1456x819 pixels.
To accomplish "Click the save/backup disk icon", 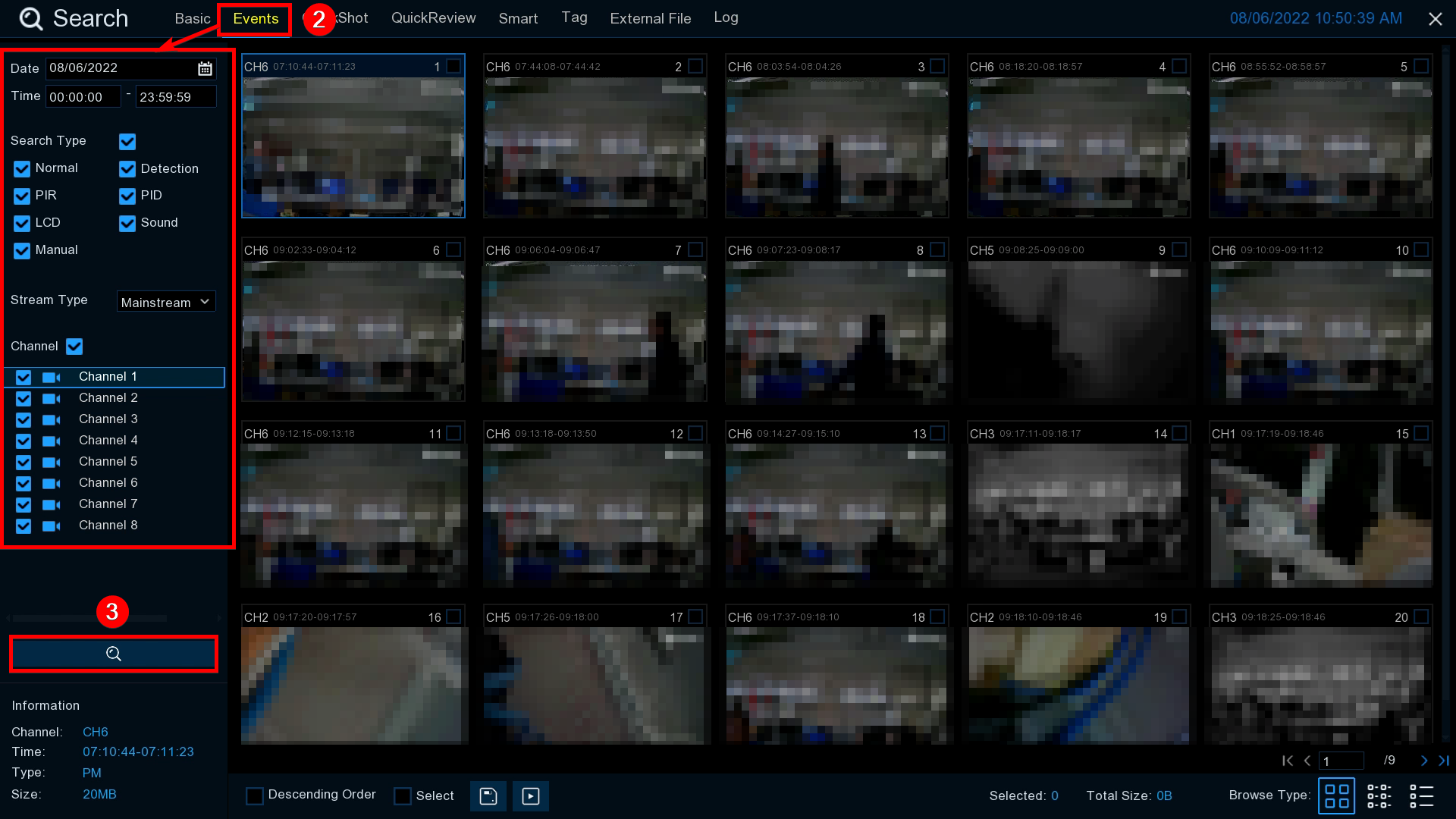I will point(488,795).
